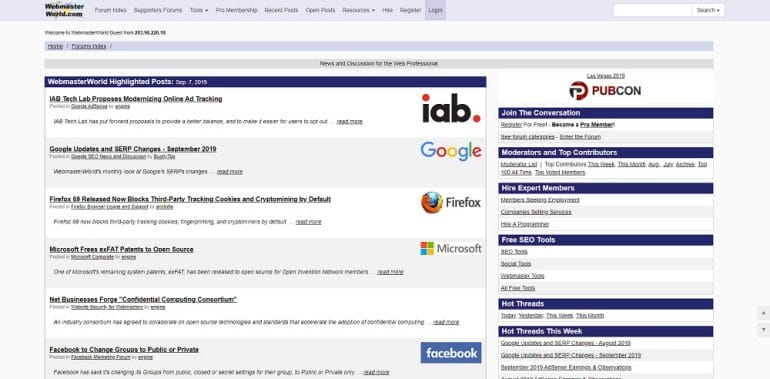Click See forum categories link
770x379 pixels.
pos(527,137)
